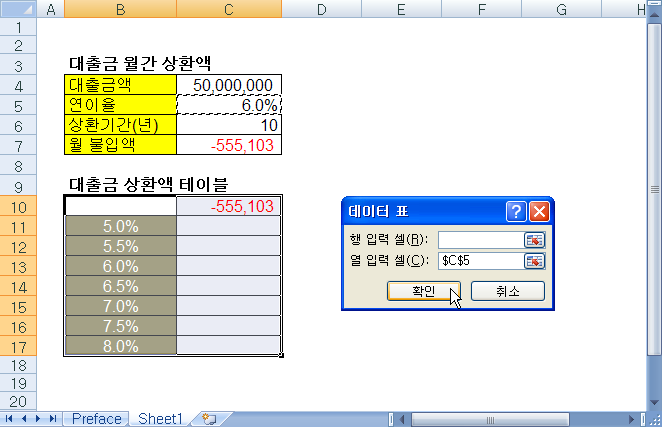Image resolution: width=662 pixels, height=427 pixels.
Task: Click the 8.0% rate cell
Action: [120, 346]
